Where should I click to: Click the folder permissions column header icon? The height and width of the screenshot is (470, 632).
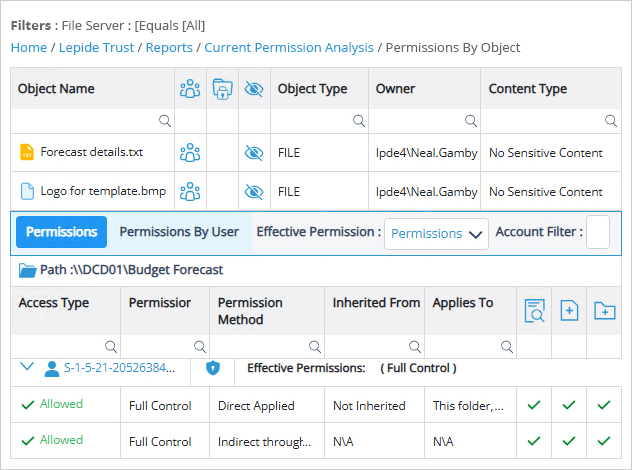pos(222,88)
